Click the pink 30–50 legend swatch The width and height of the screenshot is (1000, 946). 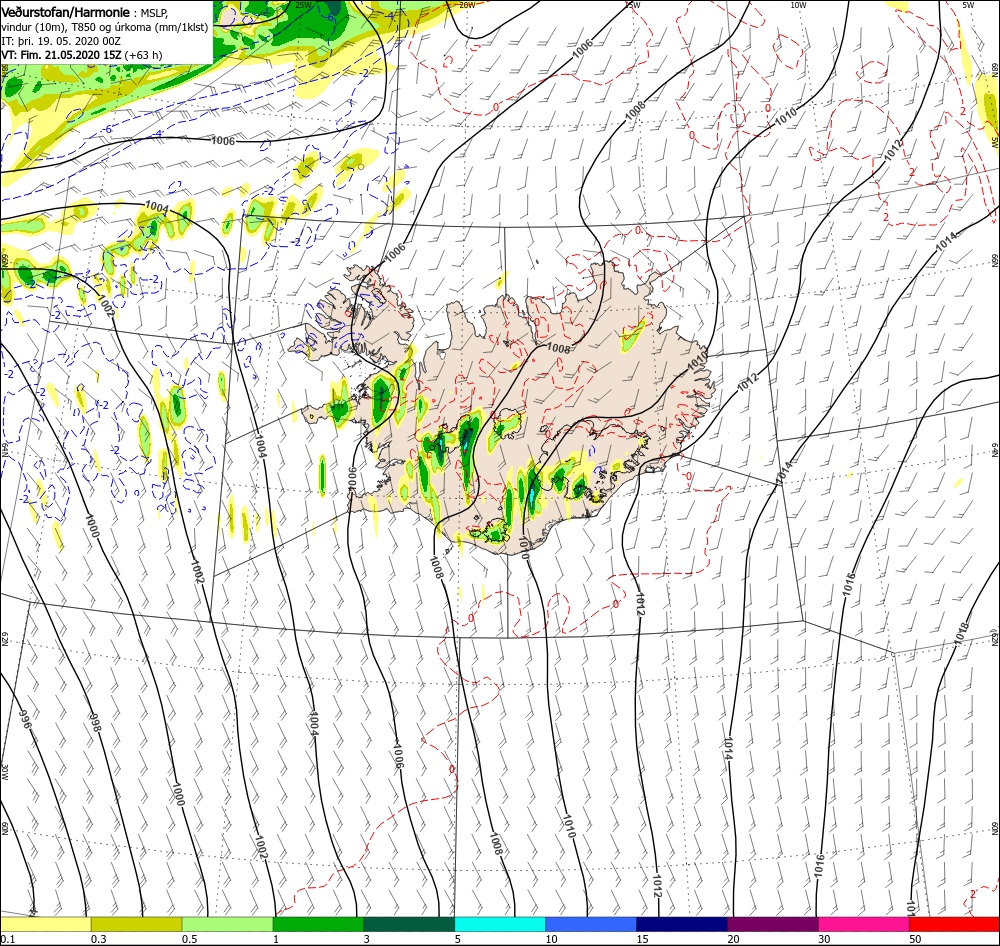tap(864, 924)
